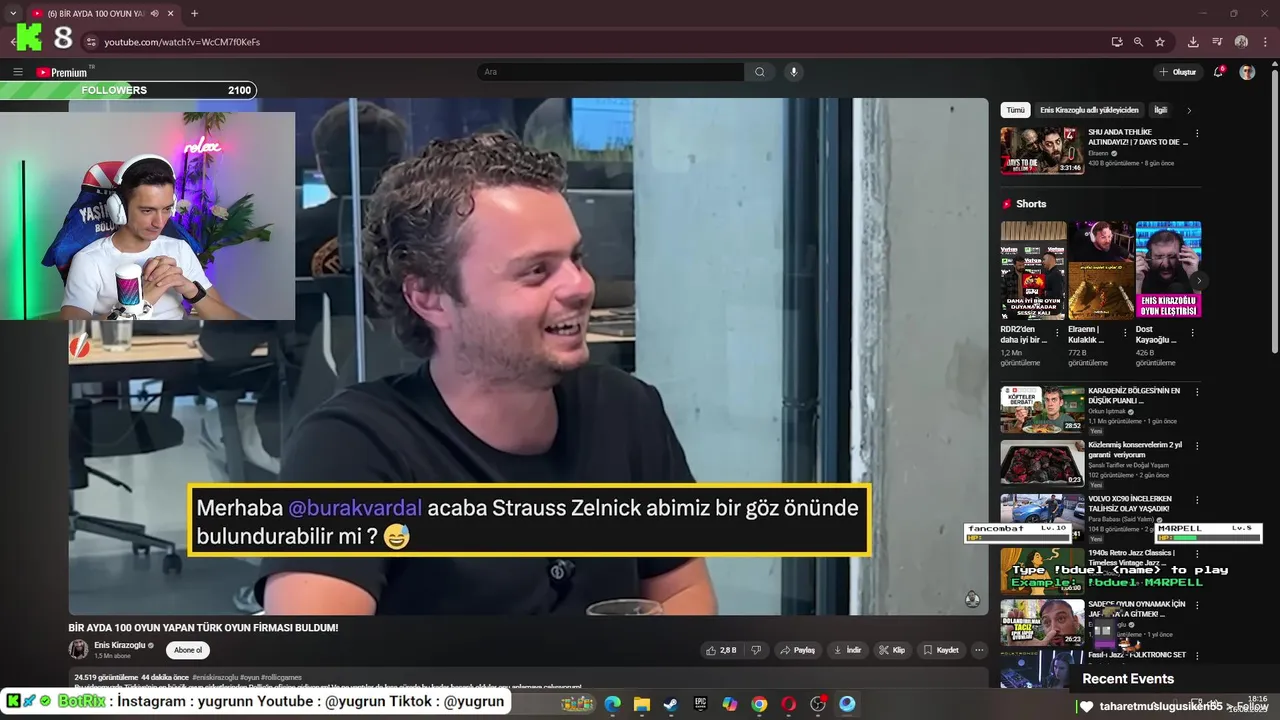Go to YouTube Premium home logo
The height and width of the screenshot is (720, 1280).
click(x=64, y=72)
